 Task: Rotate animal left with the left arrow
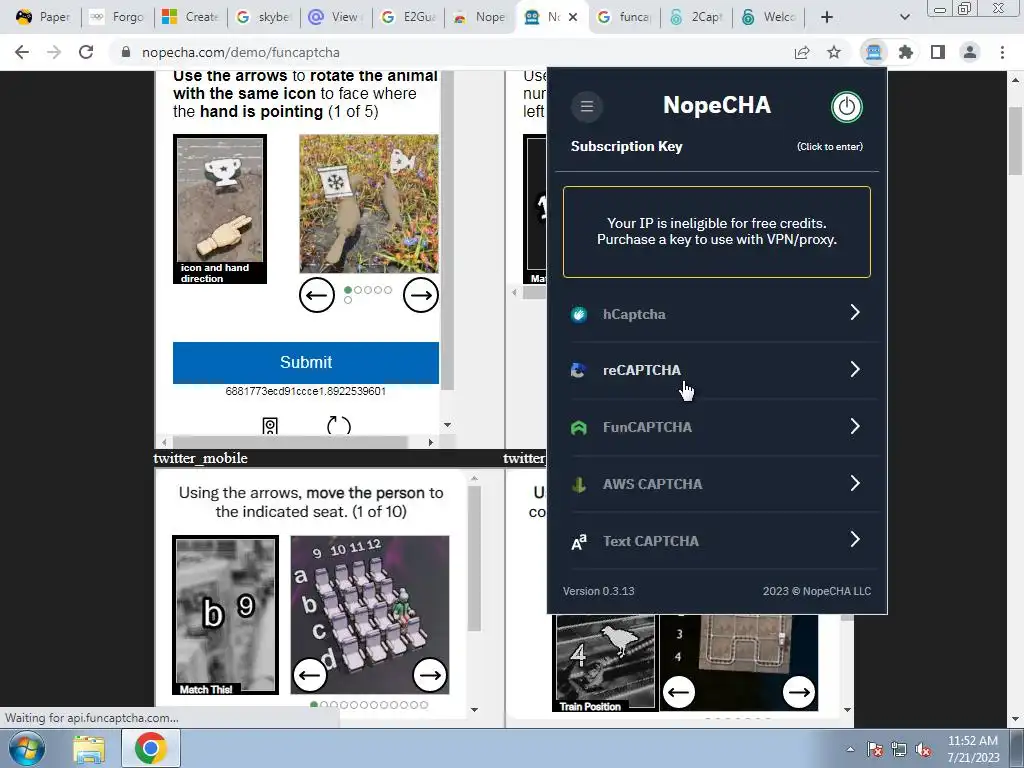coord(317,295)
